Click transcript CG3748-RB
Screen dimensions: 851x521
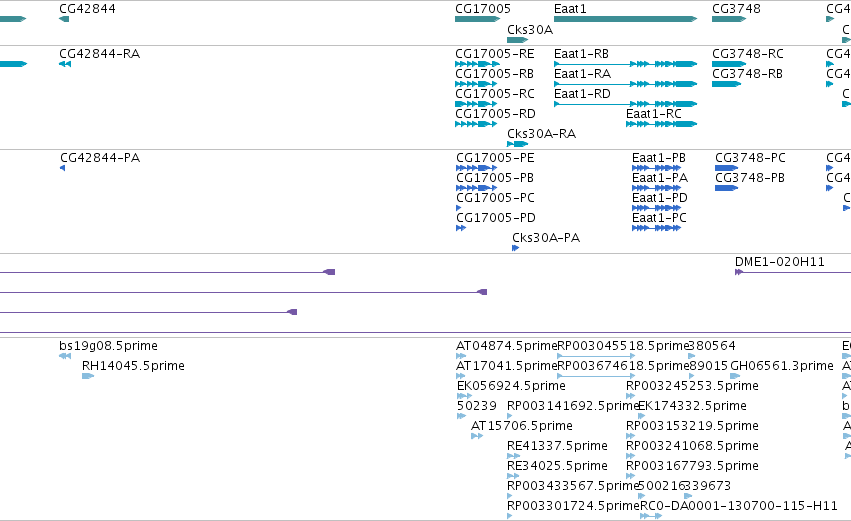click(747, 74)
